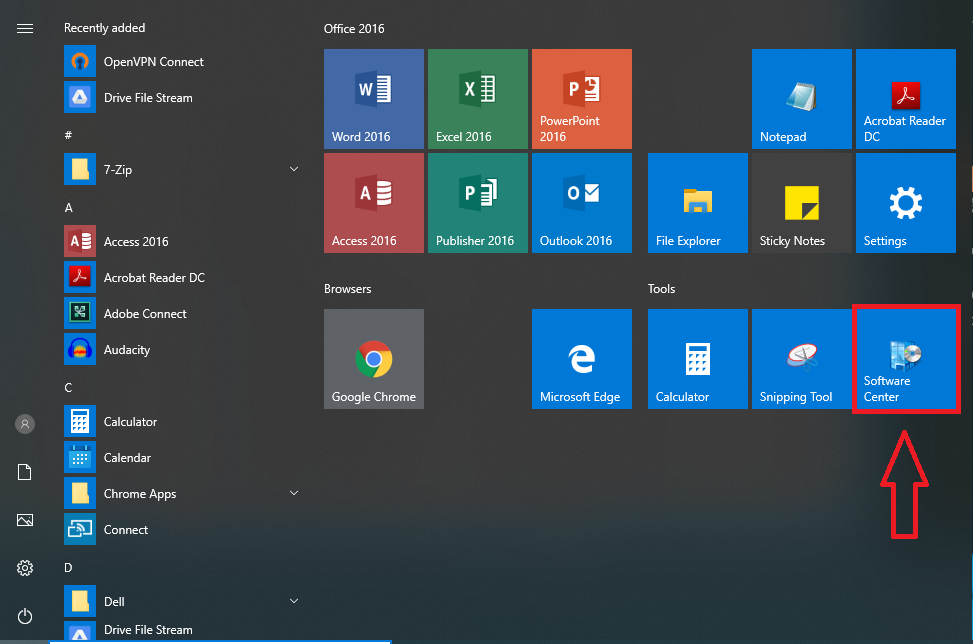Expand the Chrome Apps folder
The image size is (973, 644).
294,494
